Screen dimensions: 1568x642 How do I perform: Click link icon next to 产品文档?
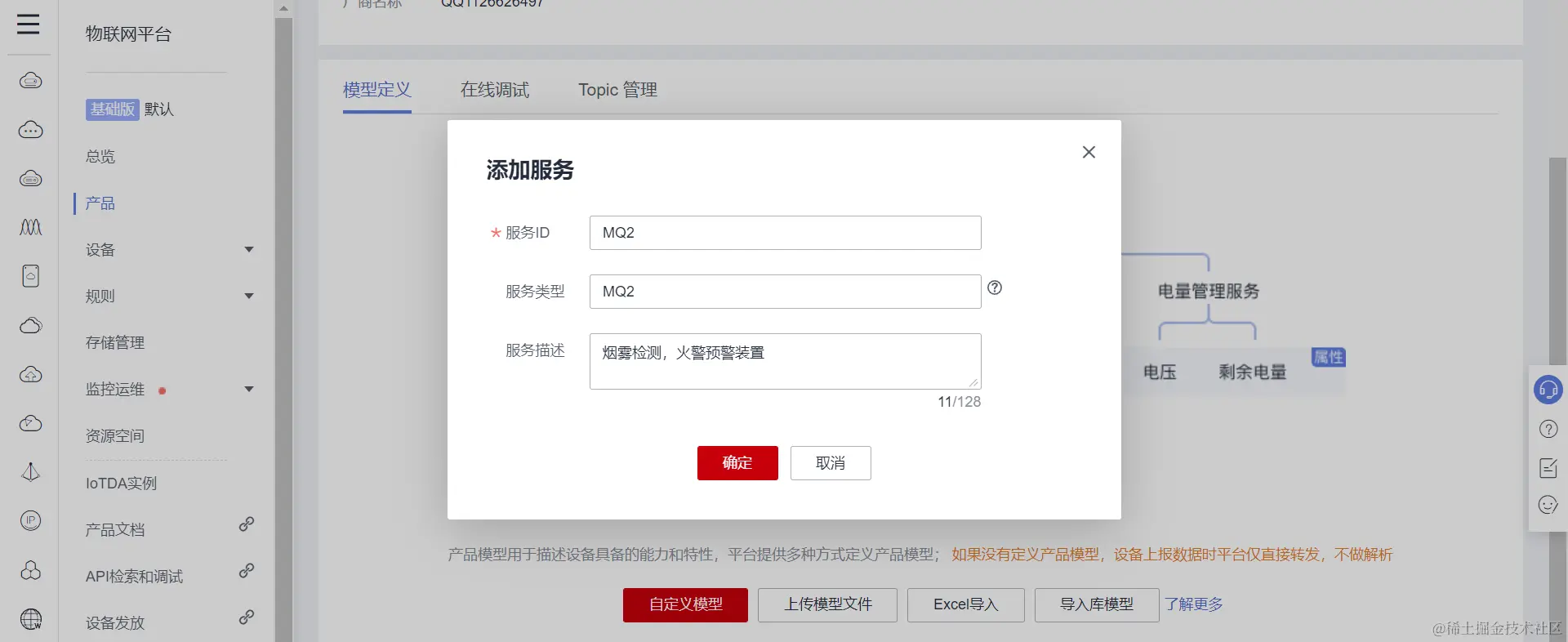247,524
